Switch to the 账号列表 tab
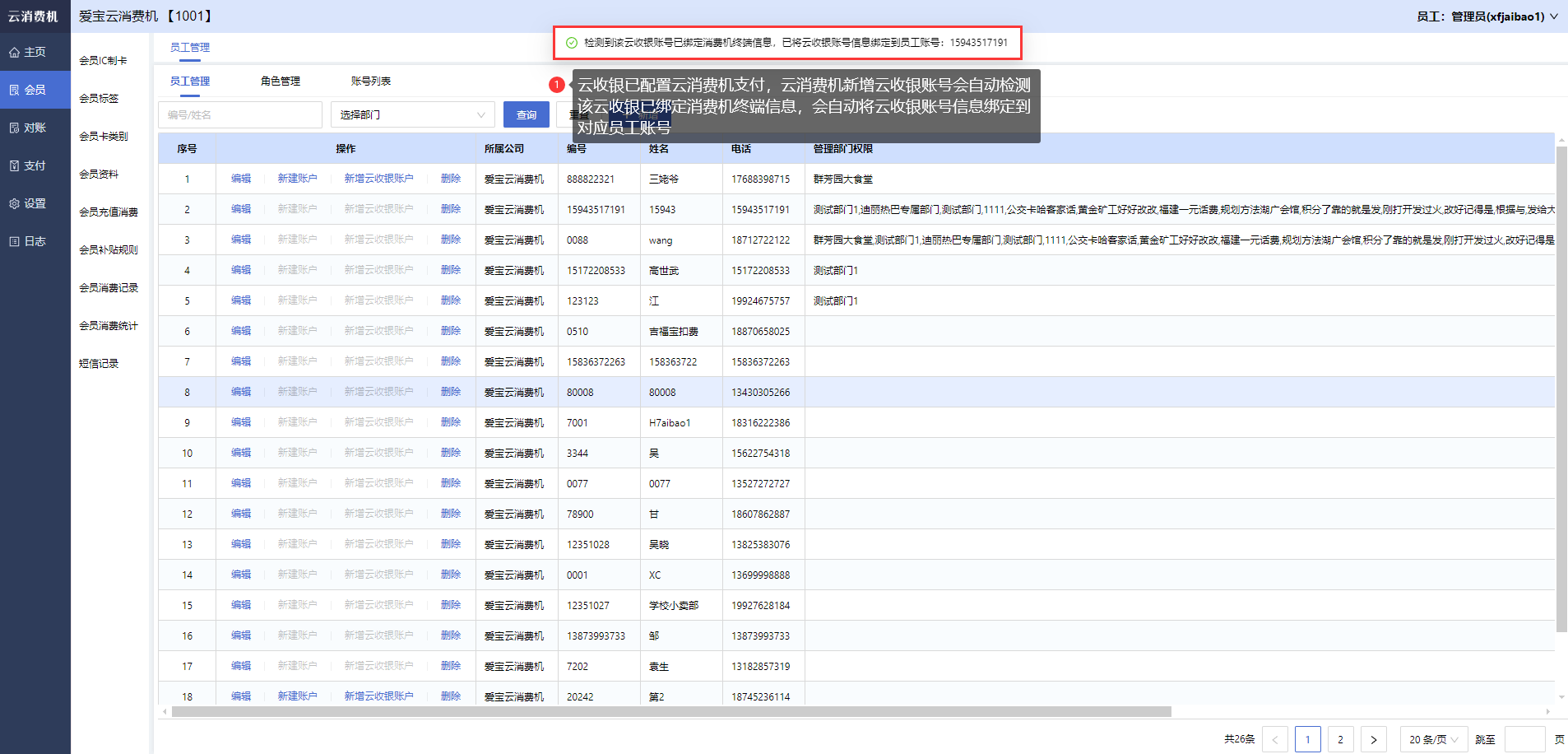The image size is (1568, 754). pyautogui.click(x=371, y=81)
